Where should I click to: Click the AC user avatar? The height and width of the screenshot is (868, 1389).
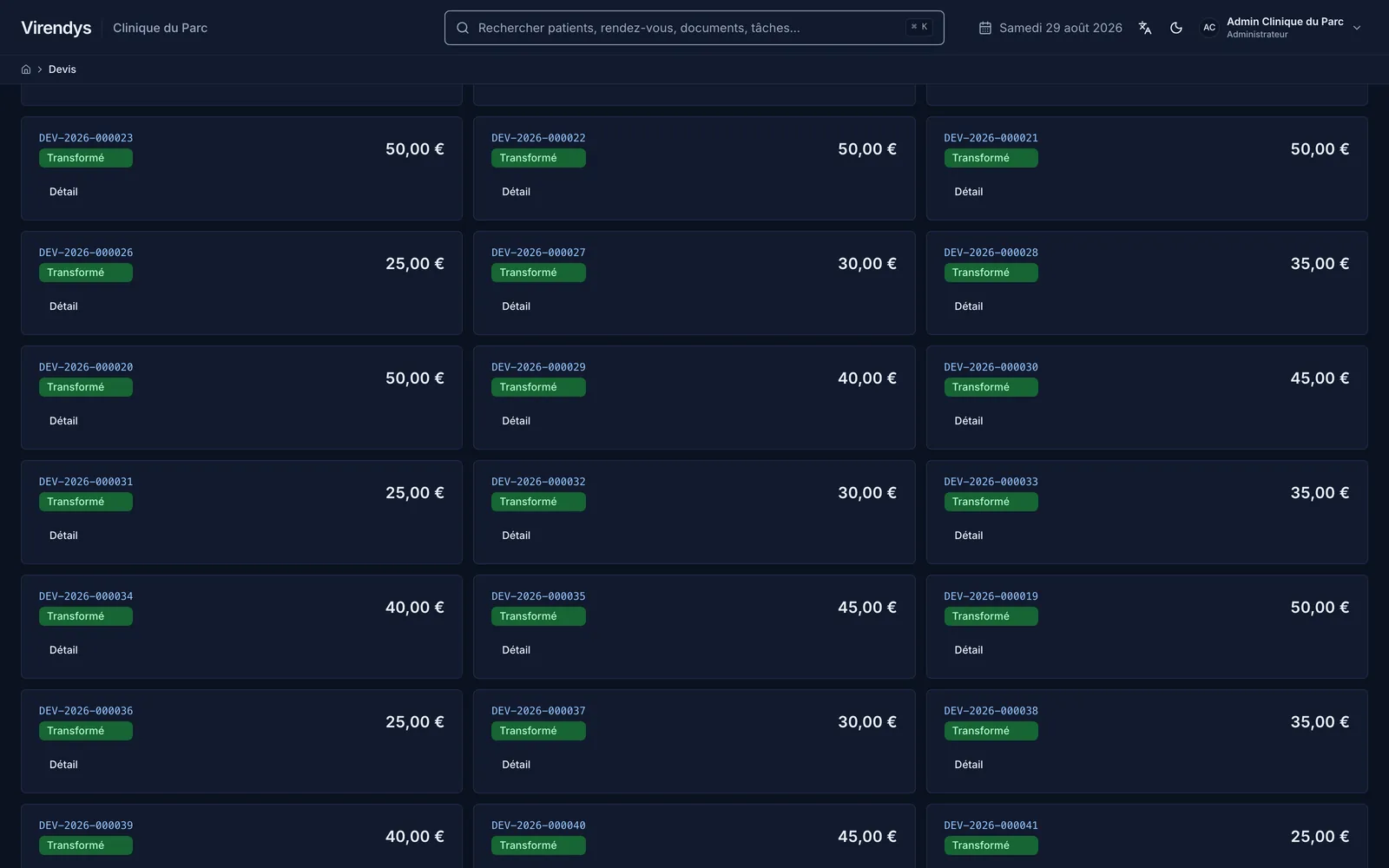coord(1209,28)
